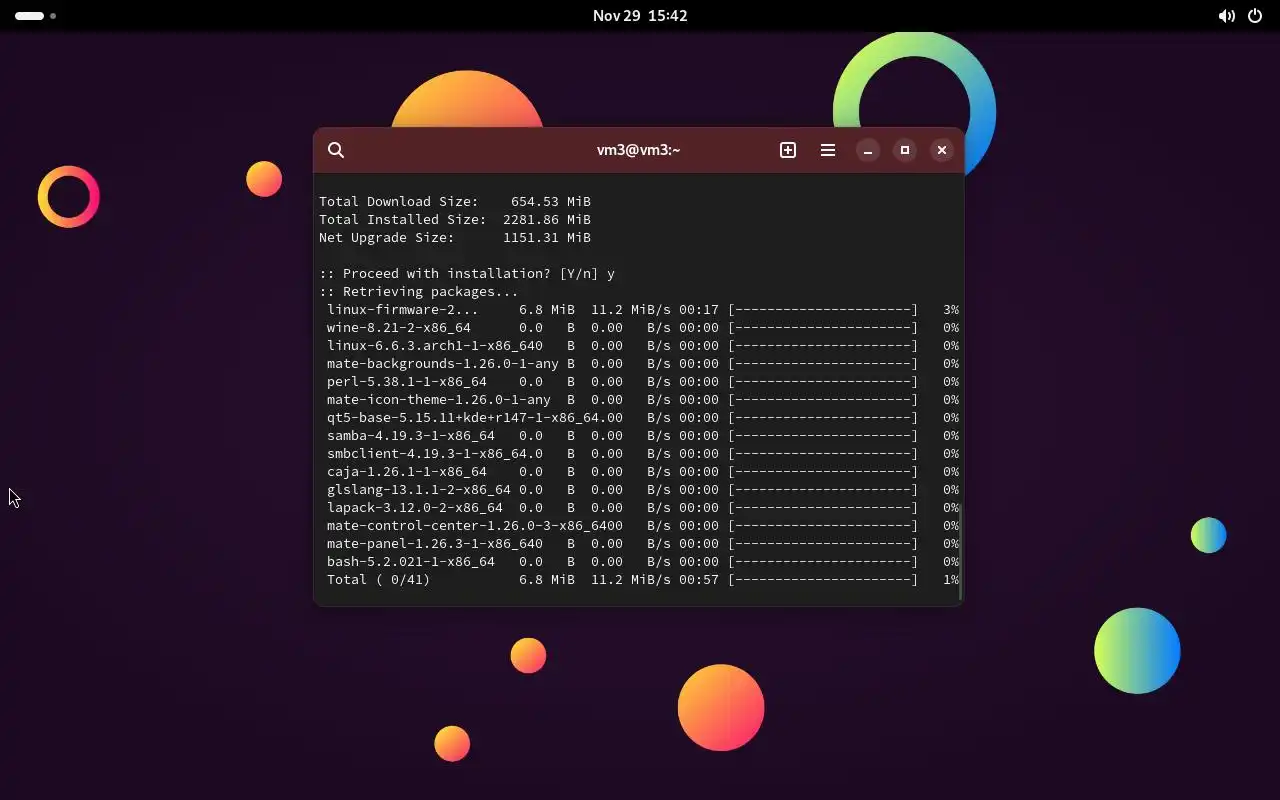Minimize the vm3@vm3 terminal window
The width and height of the screenshot is (1280, 800).
click(868, 150)
